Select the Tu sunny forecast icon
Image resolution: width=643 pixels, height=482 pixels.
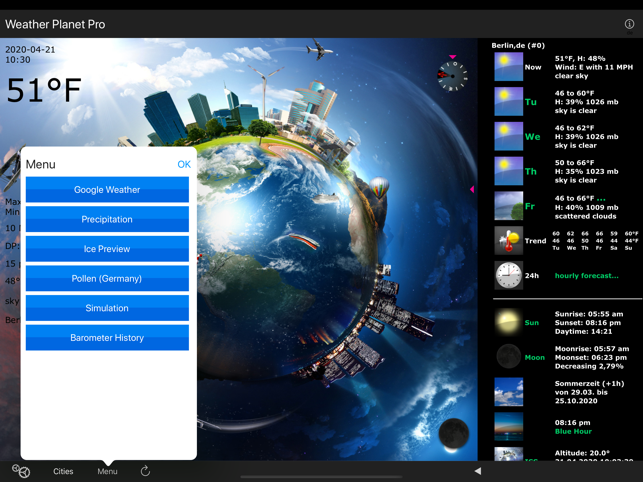pos(508,101)
